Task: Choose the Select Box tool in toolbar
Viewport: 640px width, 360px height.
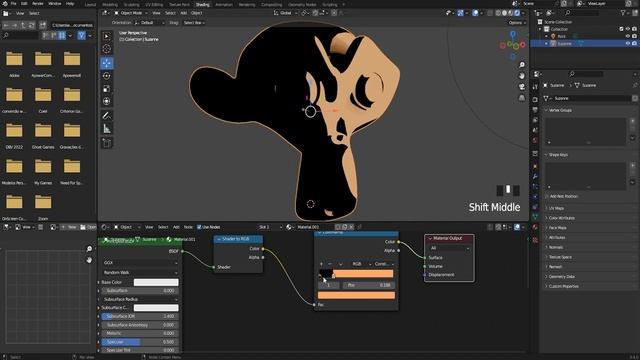Action: tap(107, 36)
